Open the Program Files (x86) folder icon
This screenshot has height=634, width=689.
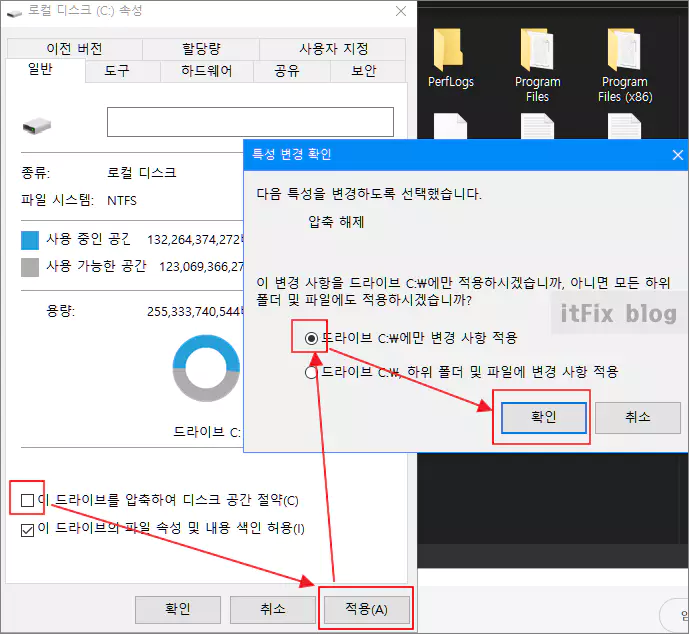[x=624, y=50]
